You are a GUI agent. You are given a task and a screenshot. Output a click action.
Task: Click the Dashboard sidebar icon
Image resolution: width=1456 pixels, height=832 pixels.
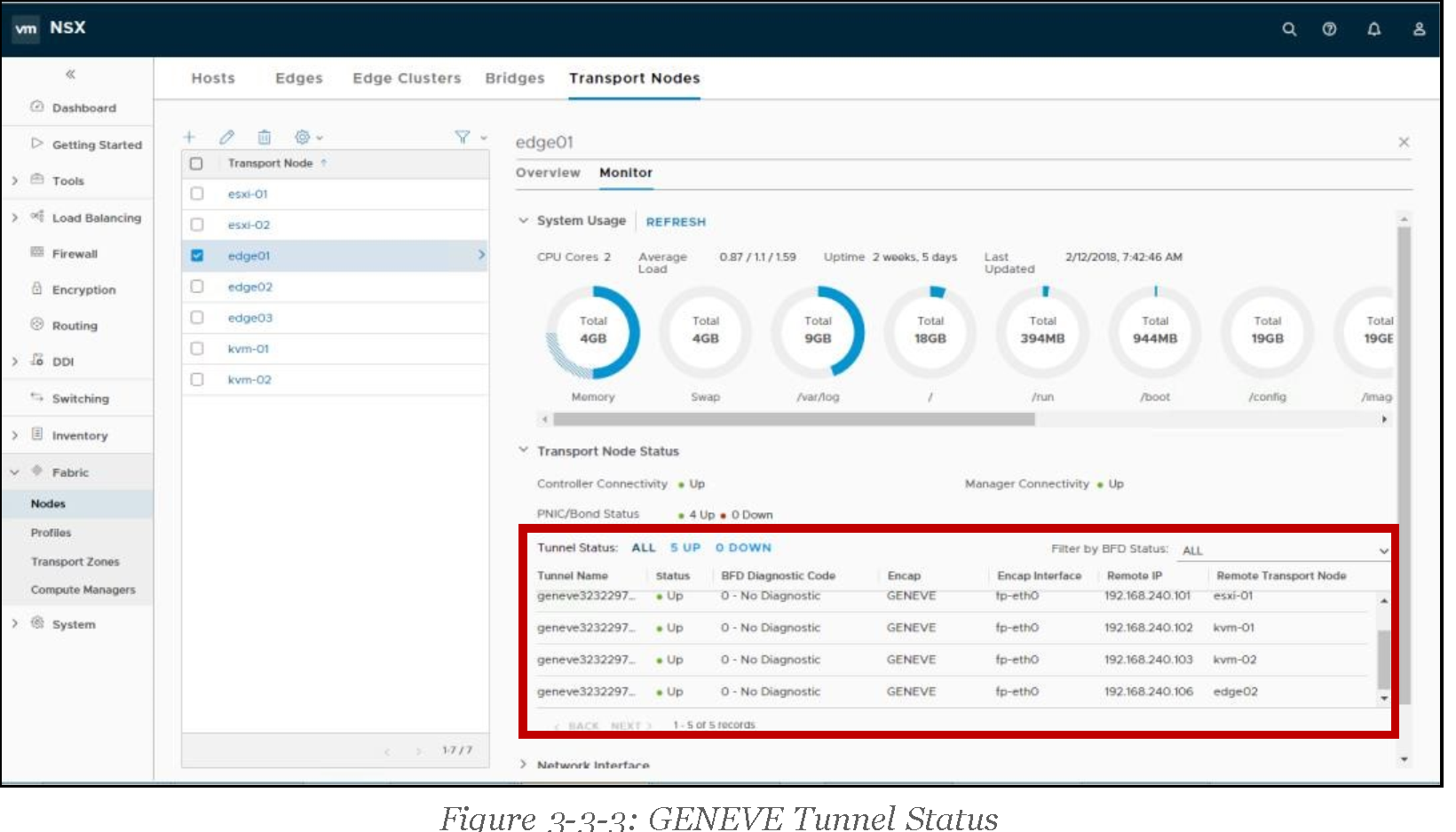[37, 107]
